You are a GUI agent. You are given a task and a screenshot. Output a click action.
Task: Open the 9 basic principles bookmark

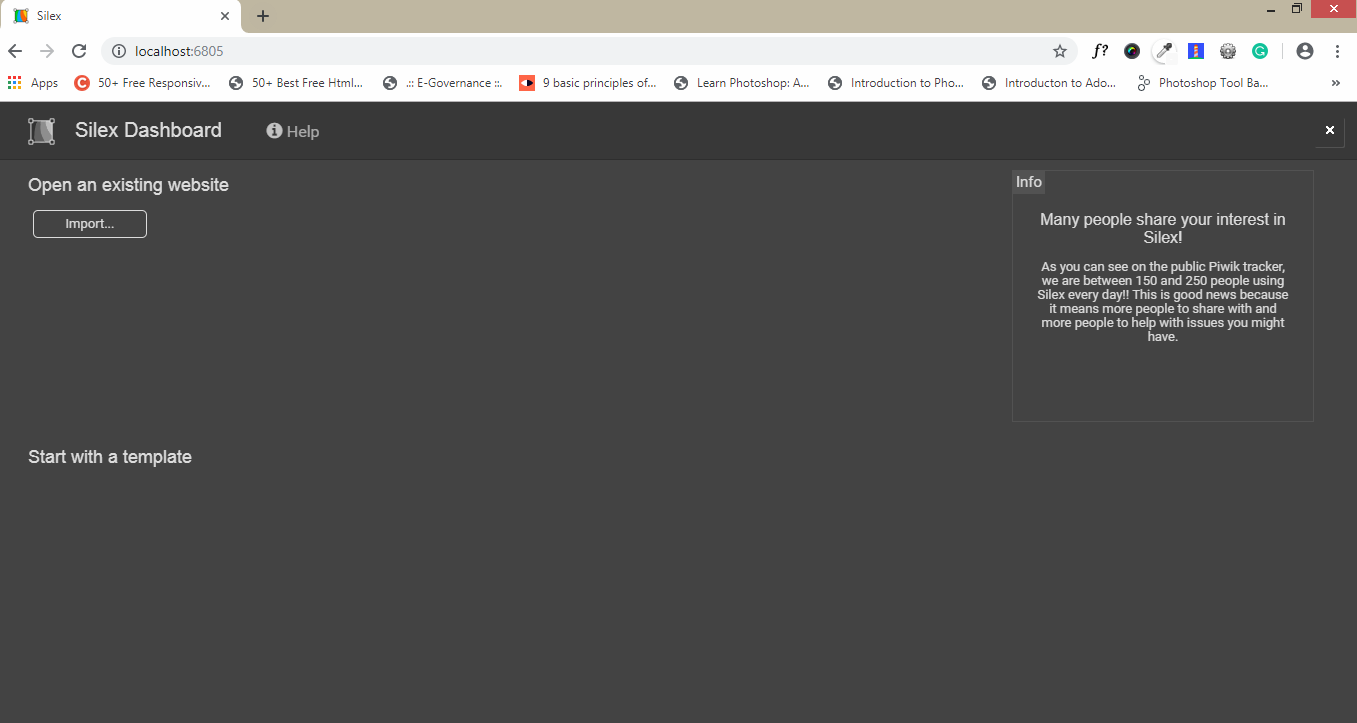pos(588,83)
